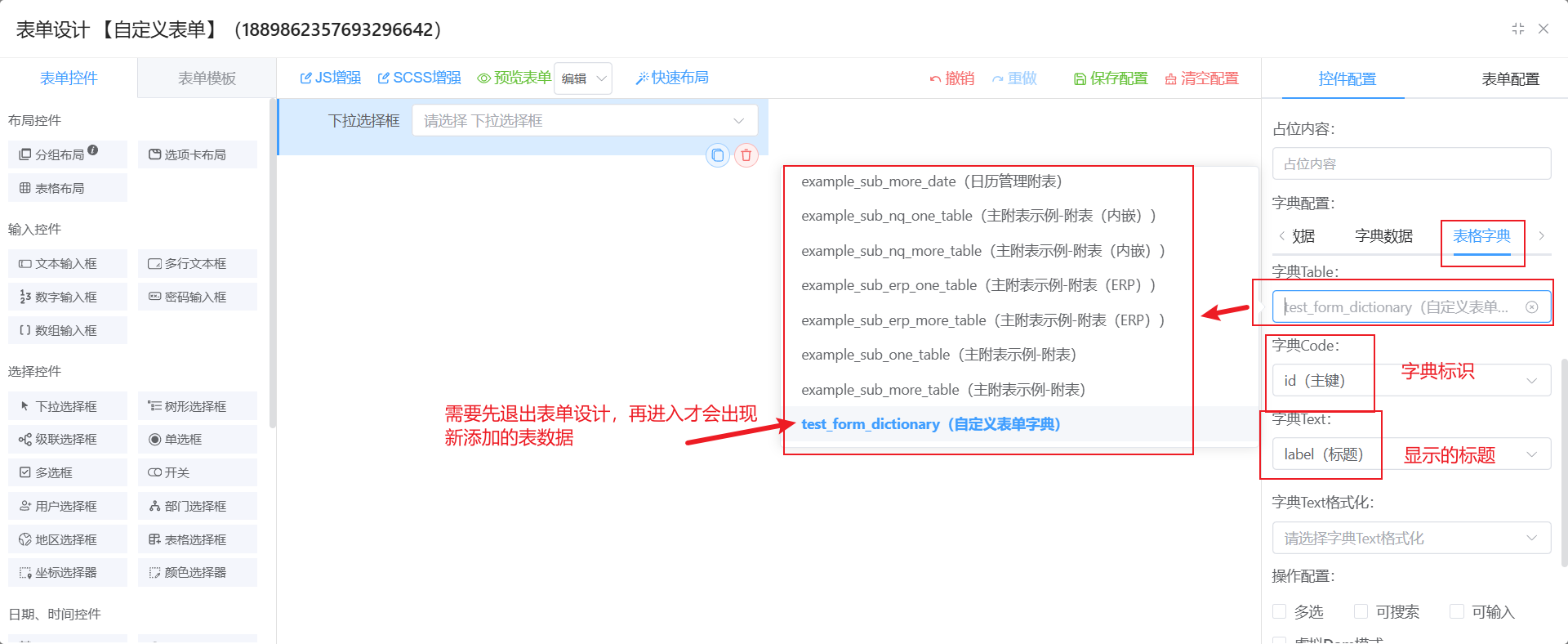Viewport: 1568px width, 644px height.
Task: Switch to the 表单模板 tab
Action: [x=207, y=78]
